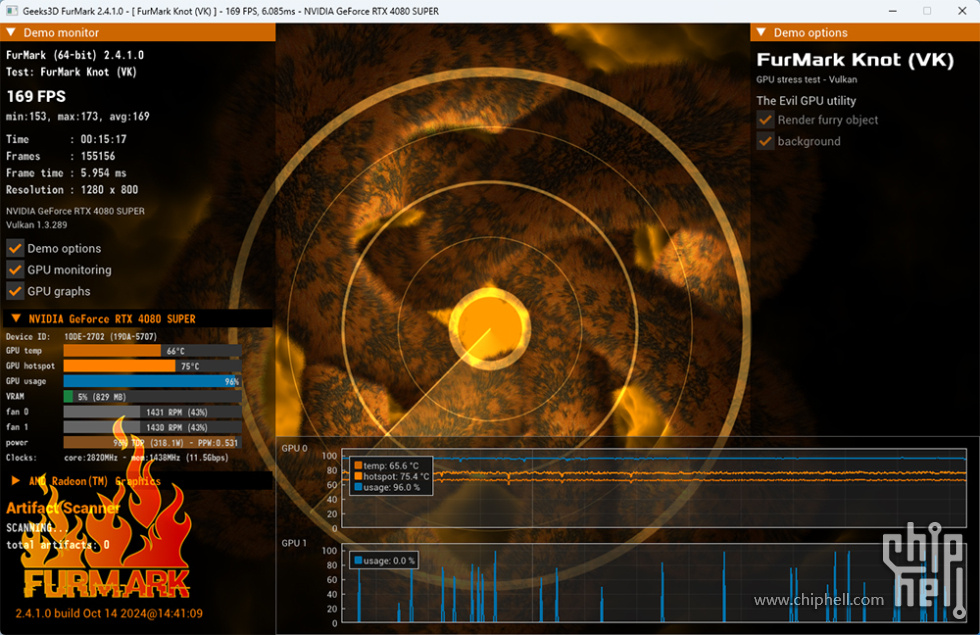Image resolution: width=980 pixels, height=635 pixels.
Task: Click fan 1 bar showing 1430 RPM
Action: [152, 427]
